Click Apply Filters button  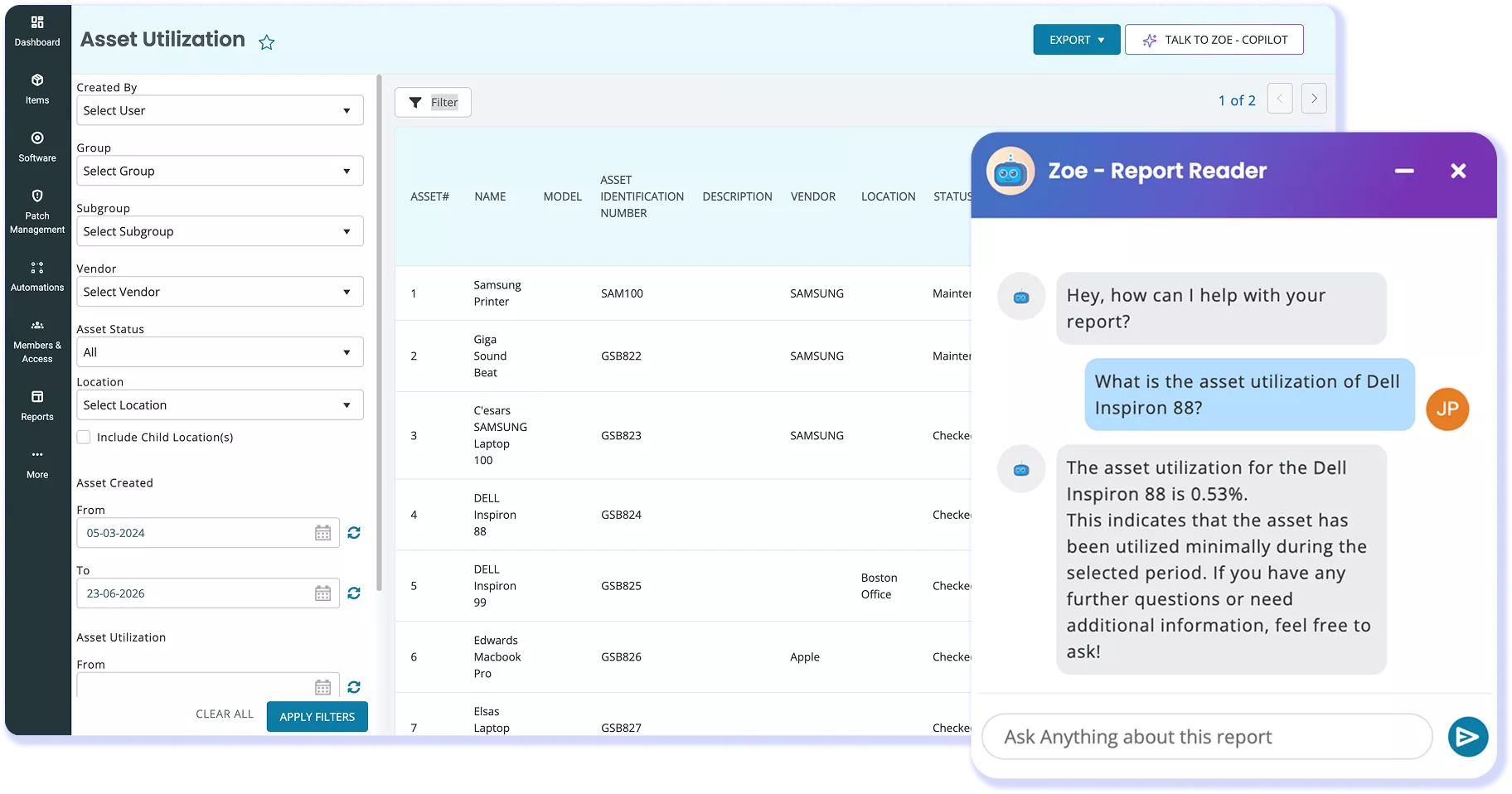[317, 717]
